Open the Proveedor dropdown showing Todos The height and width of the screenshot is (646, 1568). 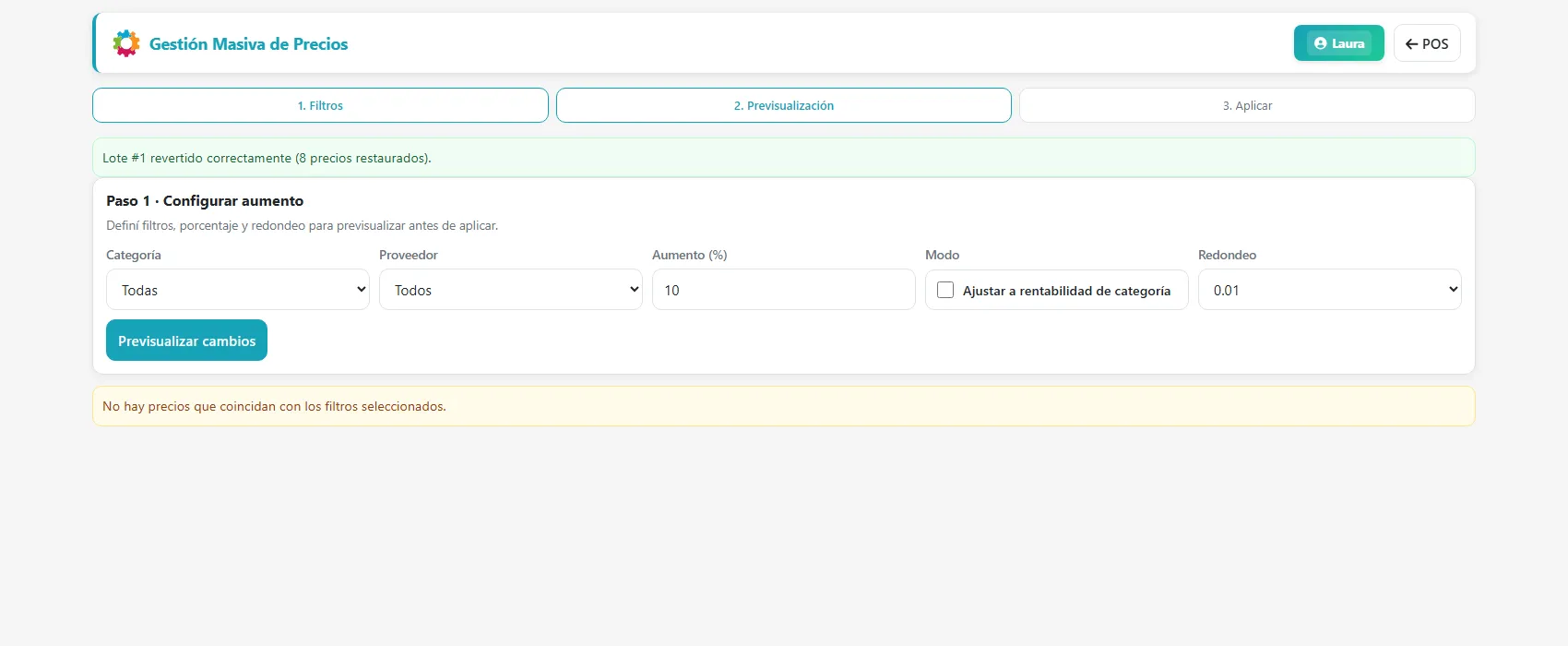511,290
